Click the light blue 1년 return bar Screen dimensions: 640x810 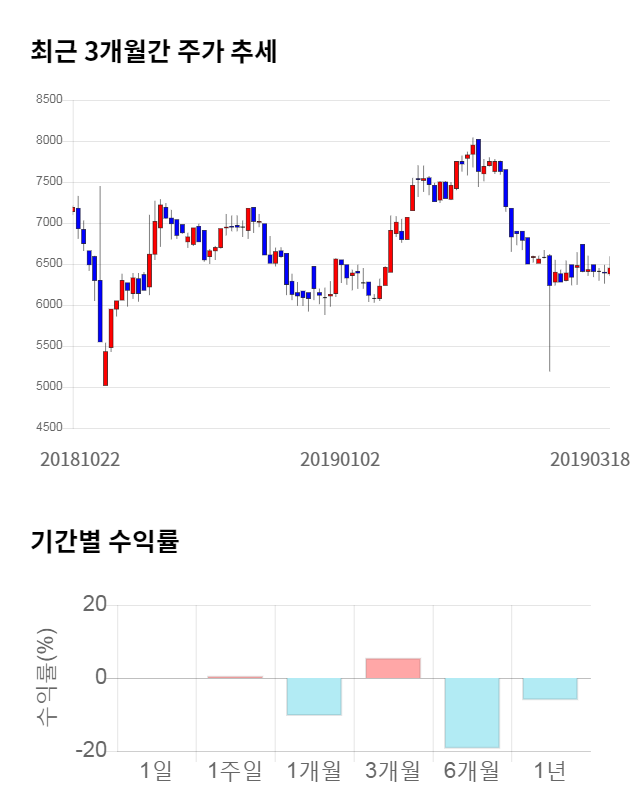point(550,688)
